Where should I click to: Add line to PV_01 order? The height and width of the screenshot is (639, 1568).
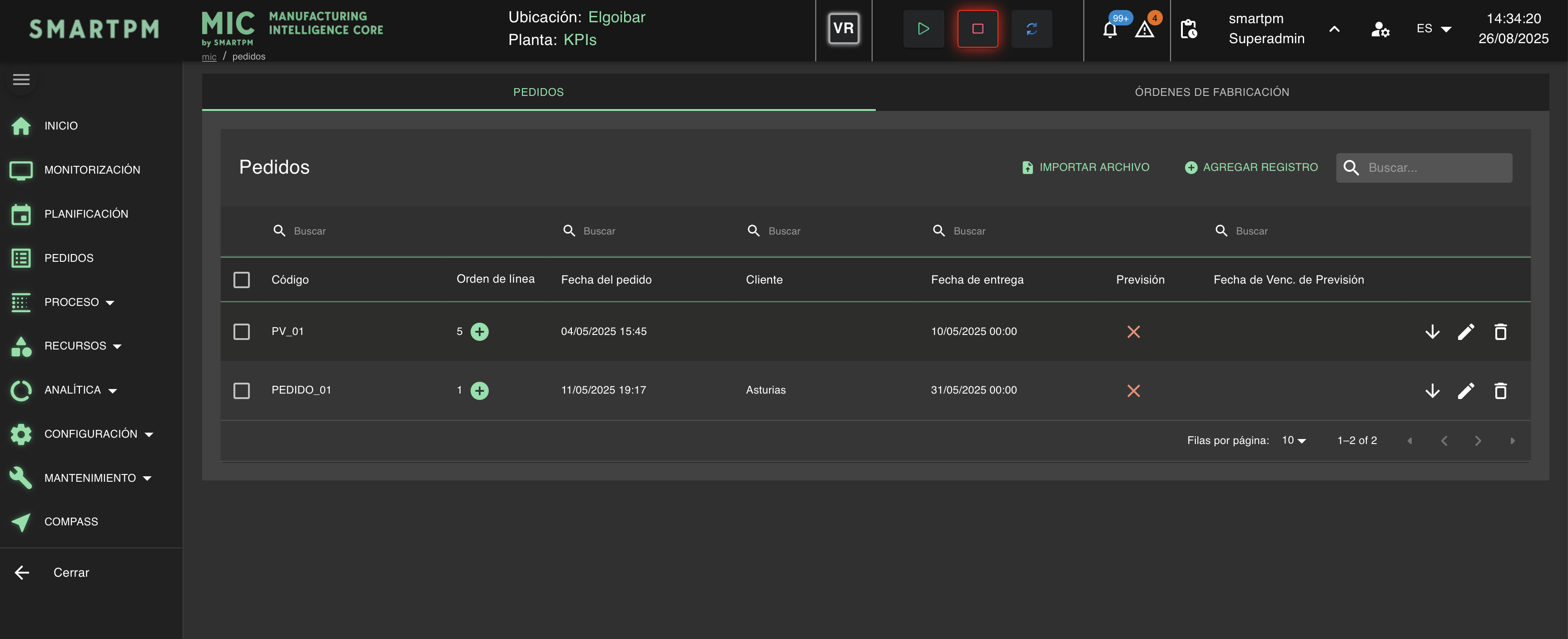click(x=480, y=332)
